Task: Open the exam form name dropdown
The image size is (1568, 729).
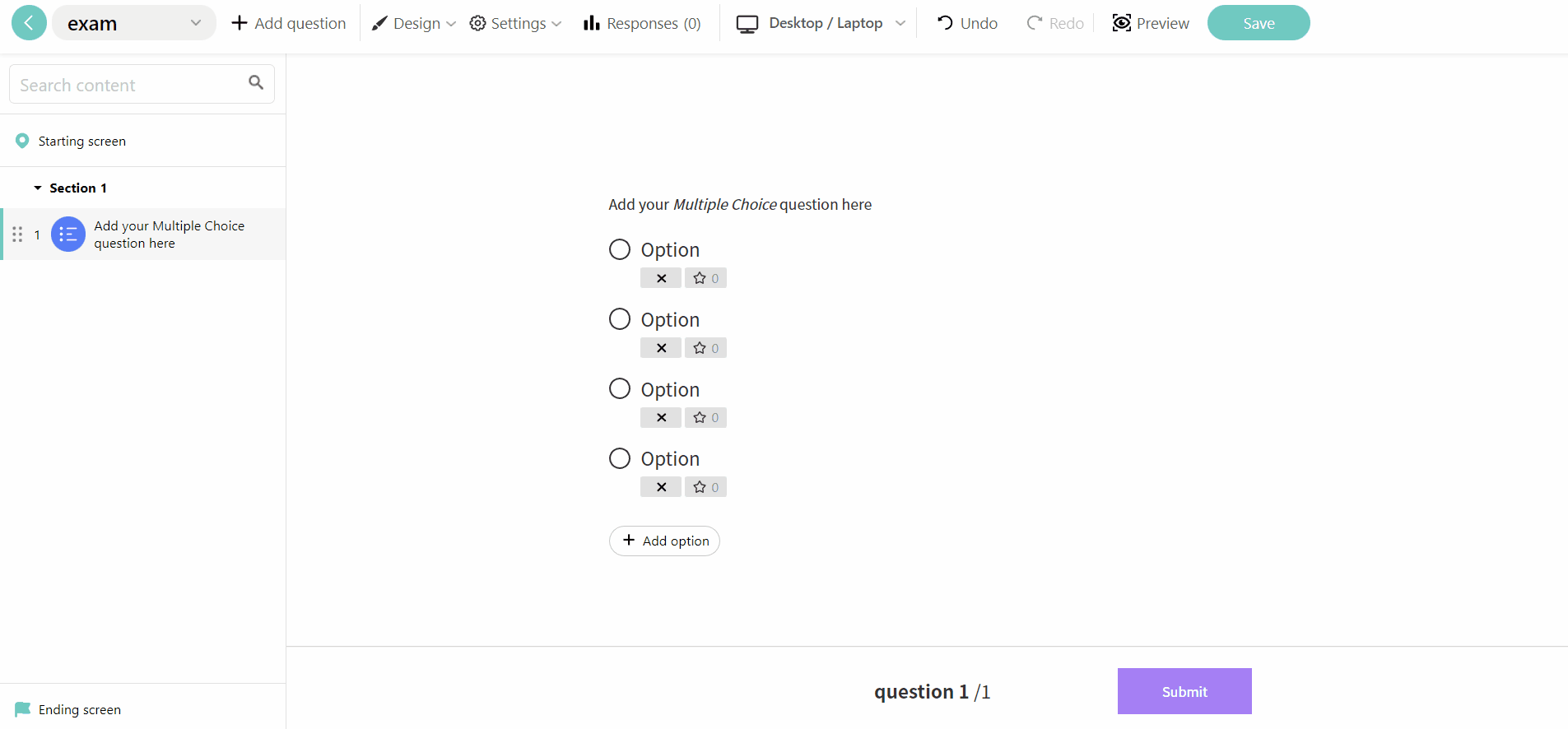Action: pos(195,22)
